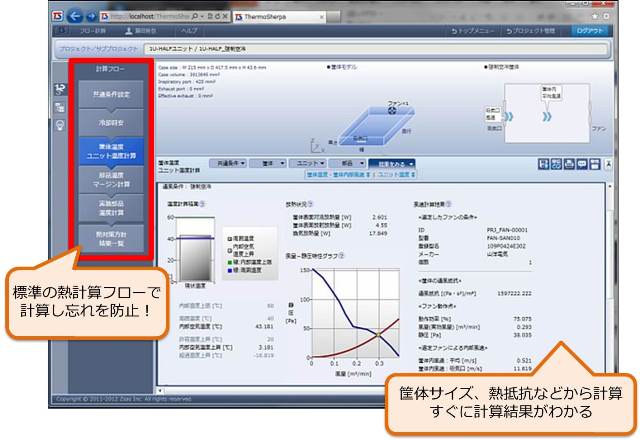Open the 部品 dropdown
This screenshot has width=640, height=440.
point(347,163)
